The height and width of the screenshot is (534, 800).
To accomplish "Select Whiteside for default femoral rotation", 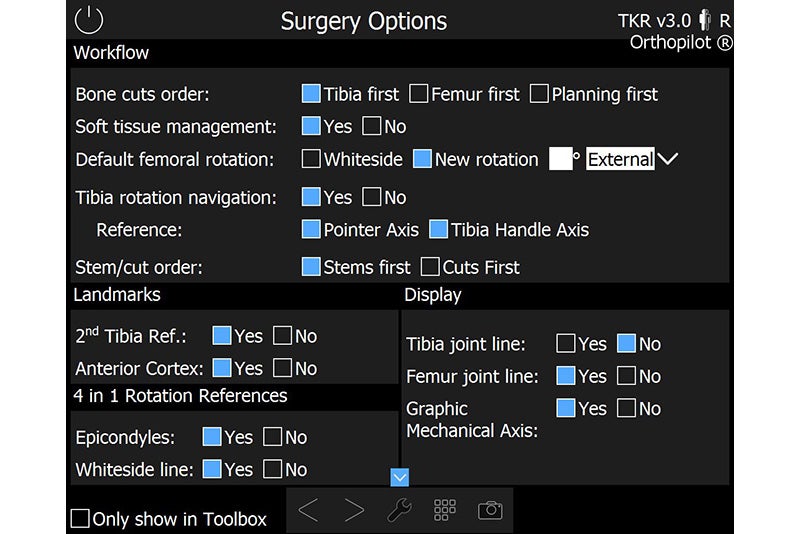I will tap(311, 159).
